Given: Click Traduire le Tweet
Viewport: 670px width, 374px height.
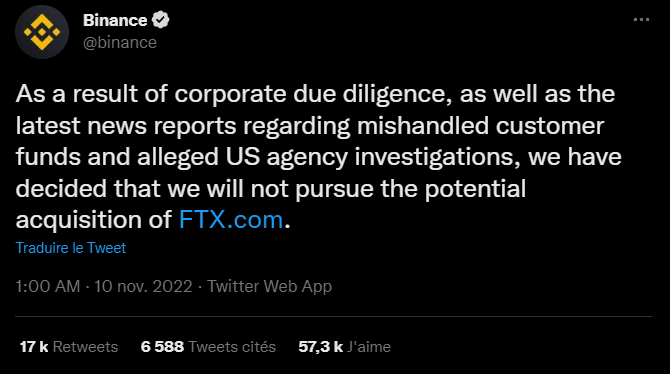Looking at the screenshot, I should 71,248.
